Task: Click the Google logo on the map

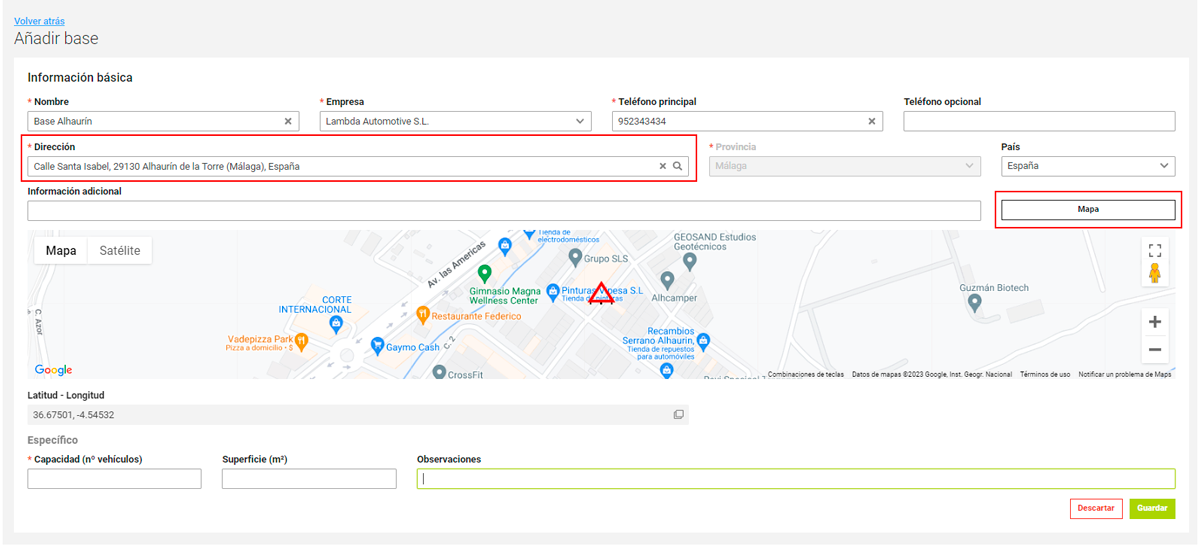Action: pos(53,370)
